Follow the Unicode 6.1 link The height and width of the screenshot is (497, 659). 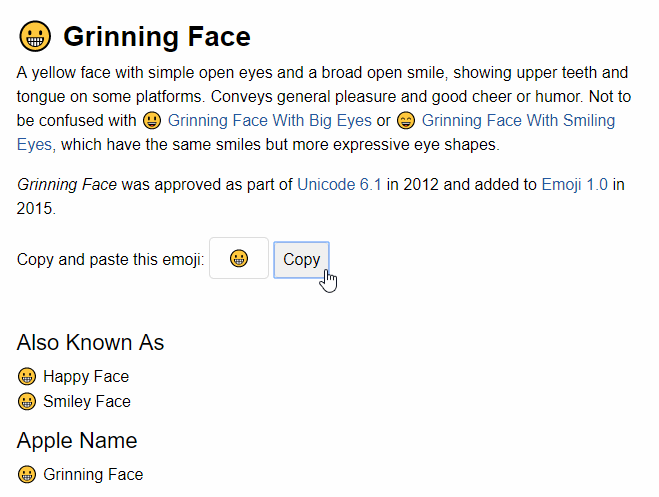pos(340,185)
